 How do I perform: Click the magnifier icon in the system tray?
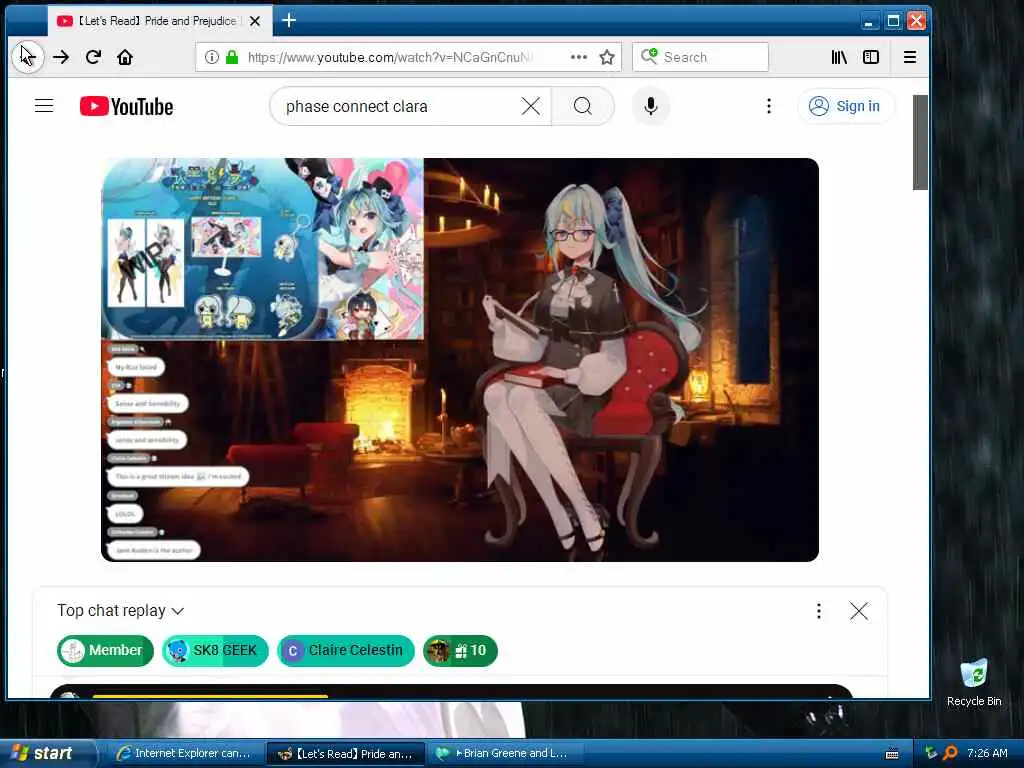(951, 753)
